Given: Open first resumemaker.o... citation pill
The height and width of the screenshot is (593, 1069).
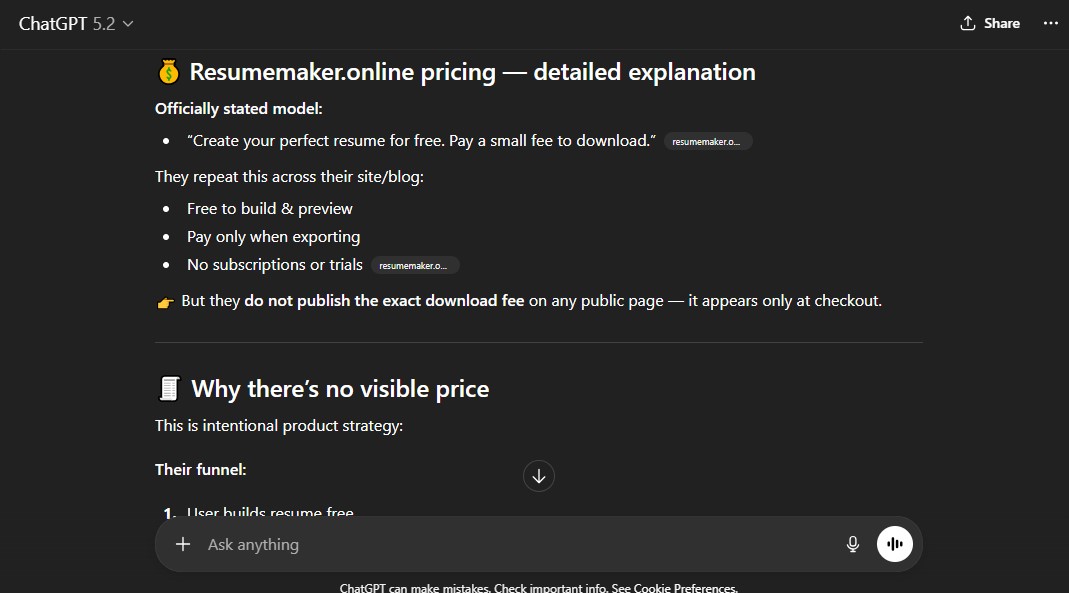Looking at the screenshot, I should [x=708, y=141].
